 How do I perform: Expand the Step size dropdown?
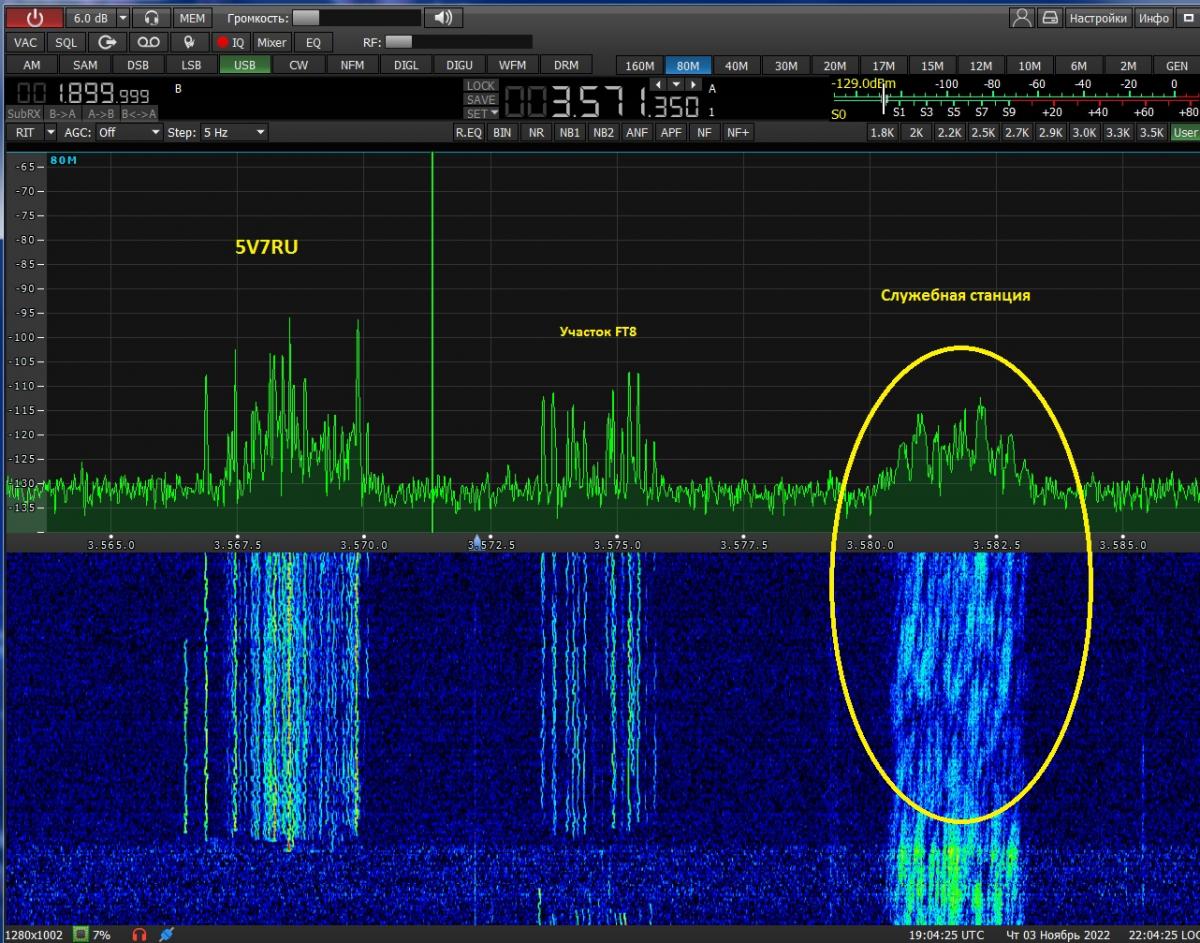pos(234,132)
